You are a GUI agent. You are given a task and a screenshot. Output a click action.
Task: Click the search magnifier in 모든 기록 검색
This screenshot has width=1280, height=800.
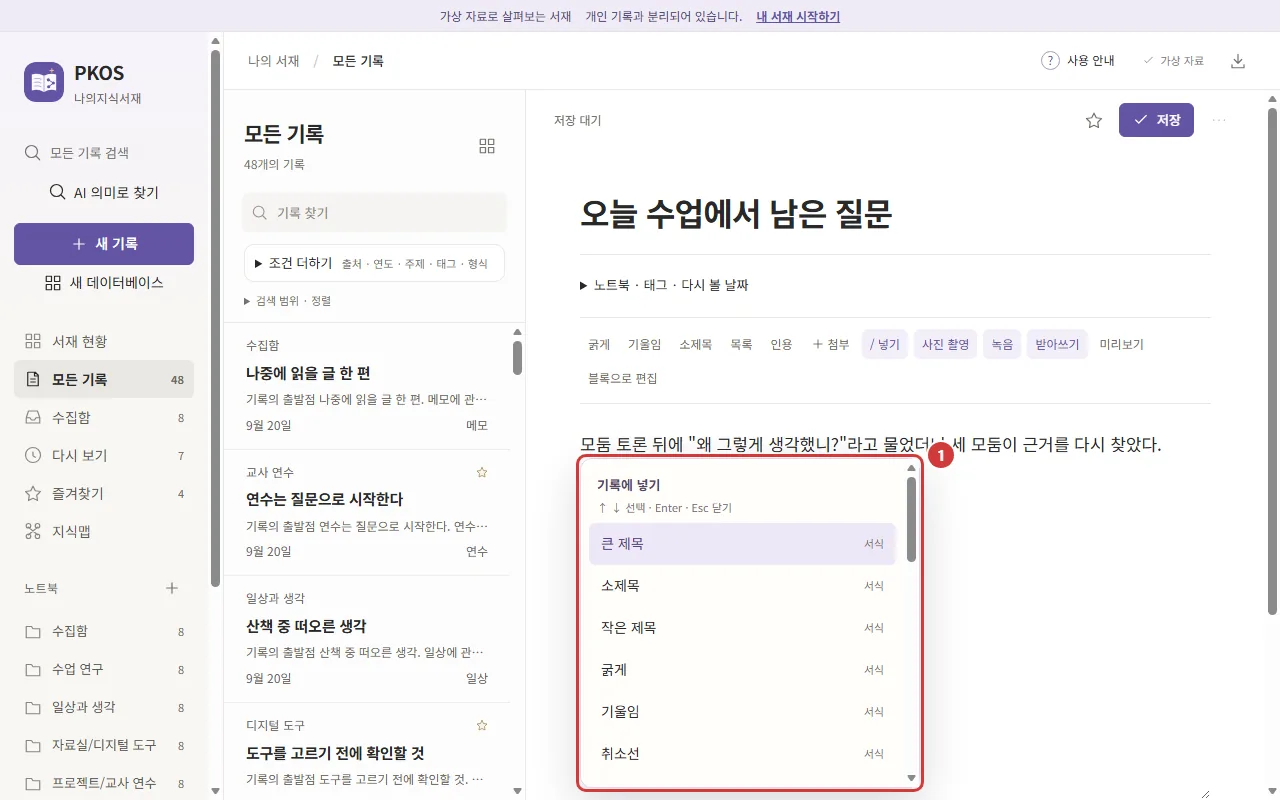(x=33, y=153)
